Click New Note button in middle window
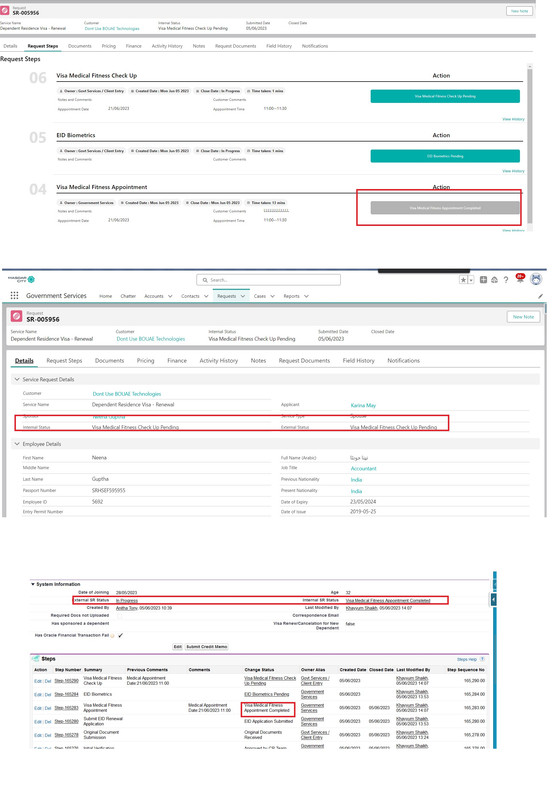The width and height of the screenshot is (554, 800). point(523,317)
